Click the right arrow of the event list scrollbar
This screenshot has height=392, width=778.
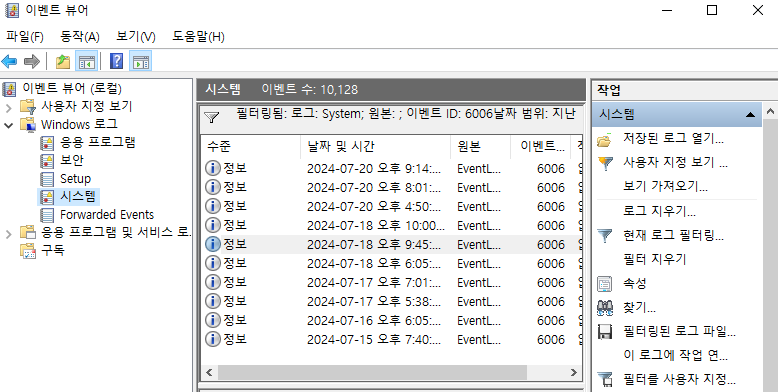(x=574, y=372)
